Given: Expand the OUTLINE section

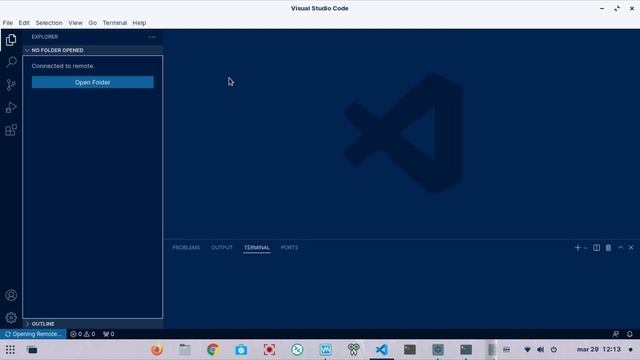Looking at the screenshot, I should click(x=93, y=324).
